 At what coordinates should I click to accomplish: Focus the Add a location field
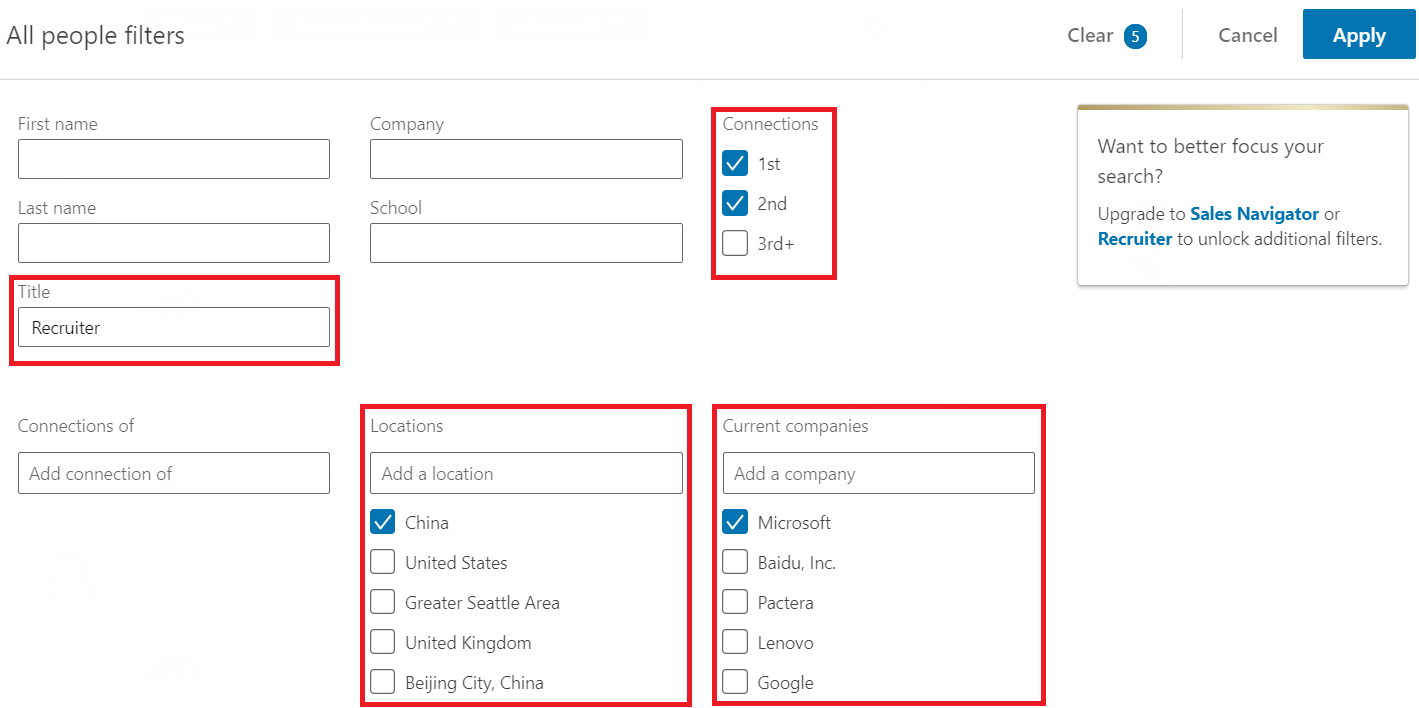(526, 473)
